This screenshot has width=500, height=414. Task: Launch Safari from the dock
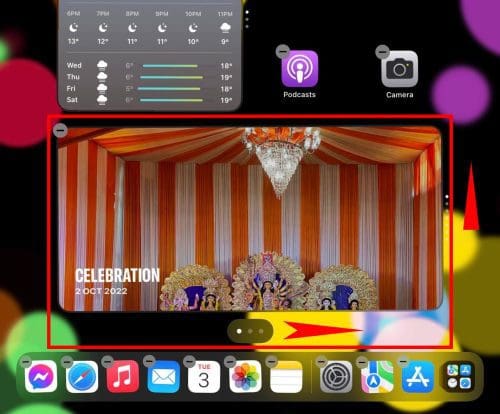click(x=82, y=376)
